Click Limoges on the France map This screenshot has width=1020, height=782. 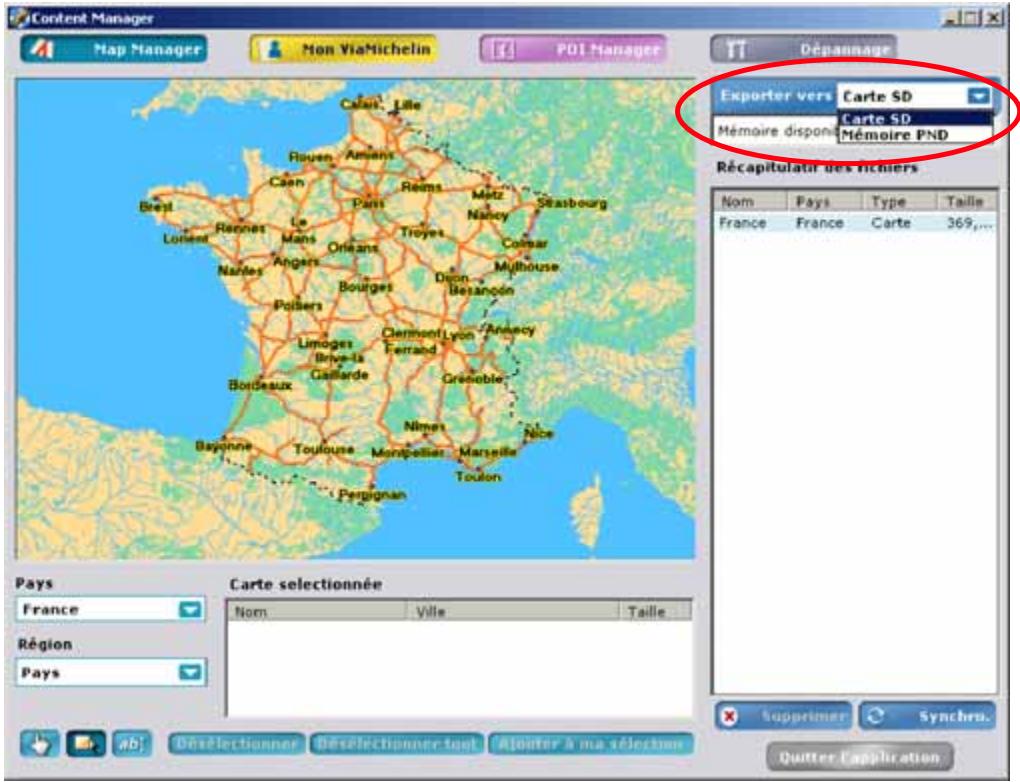(325, 343)
